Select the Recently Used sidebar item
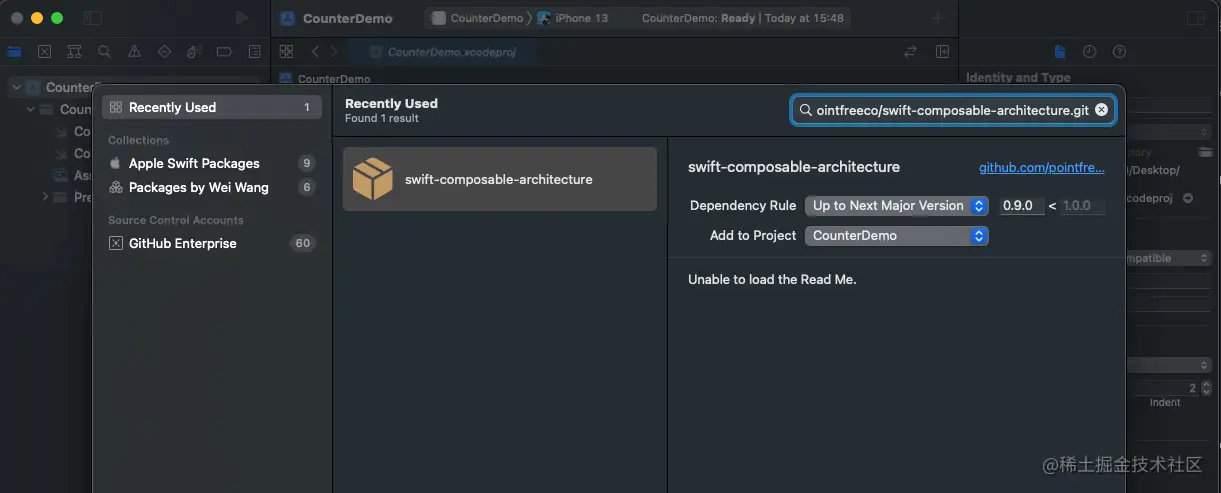This screenshot has width=1221, height=493. [211, 107]
